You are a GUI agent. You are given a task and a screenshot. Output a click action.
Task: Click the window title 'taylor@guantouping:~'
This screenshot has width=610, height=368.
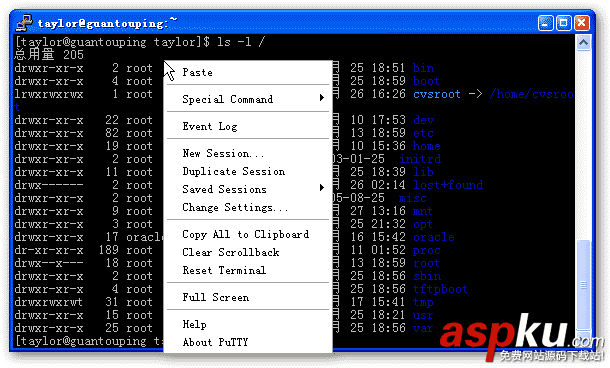point(107,23)
